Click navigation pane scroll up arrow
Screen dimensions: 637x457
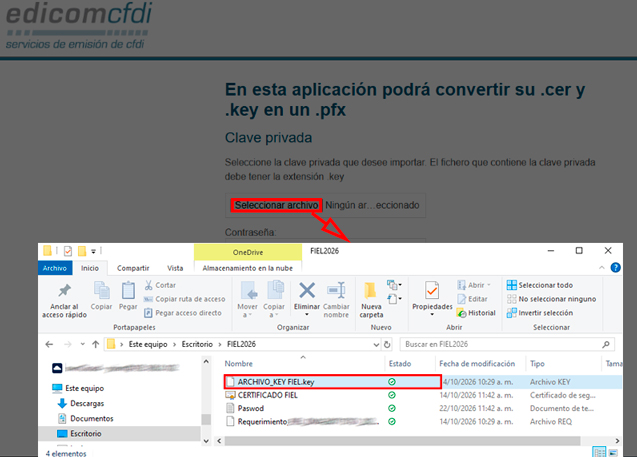click(206, 361)
